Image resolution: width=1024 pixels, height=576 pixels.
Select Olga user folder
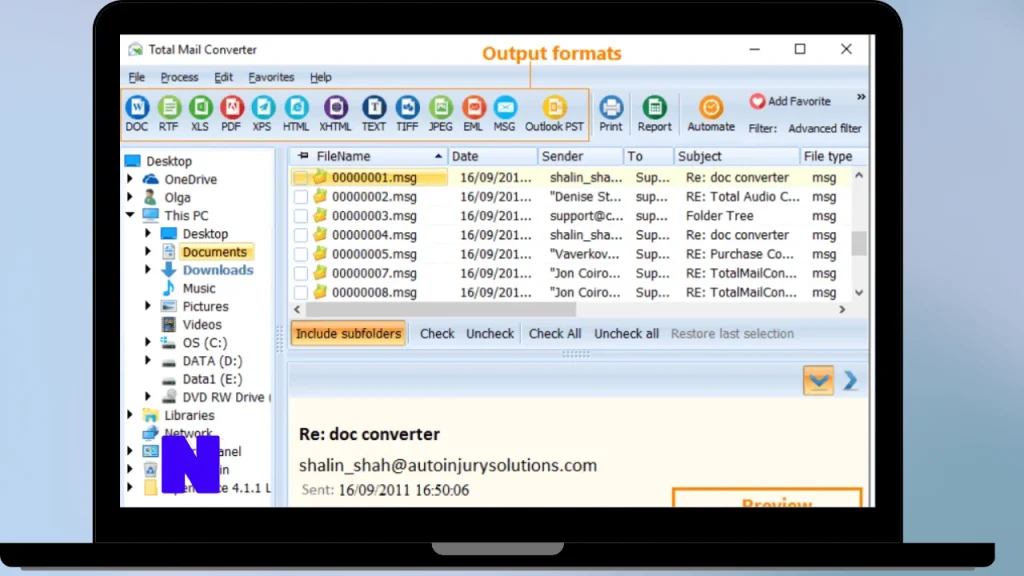point(177,197)
